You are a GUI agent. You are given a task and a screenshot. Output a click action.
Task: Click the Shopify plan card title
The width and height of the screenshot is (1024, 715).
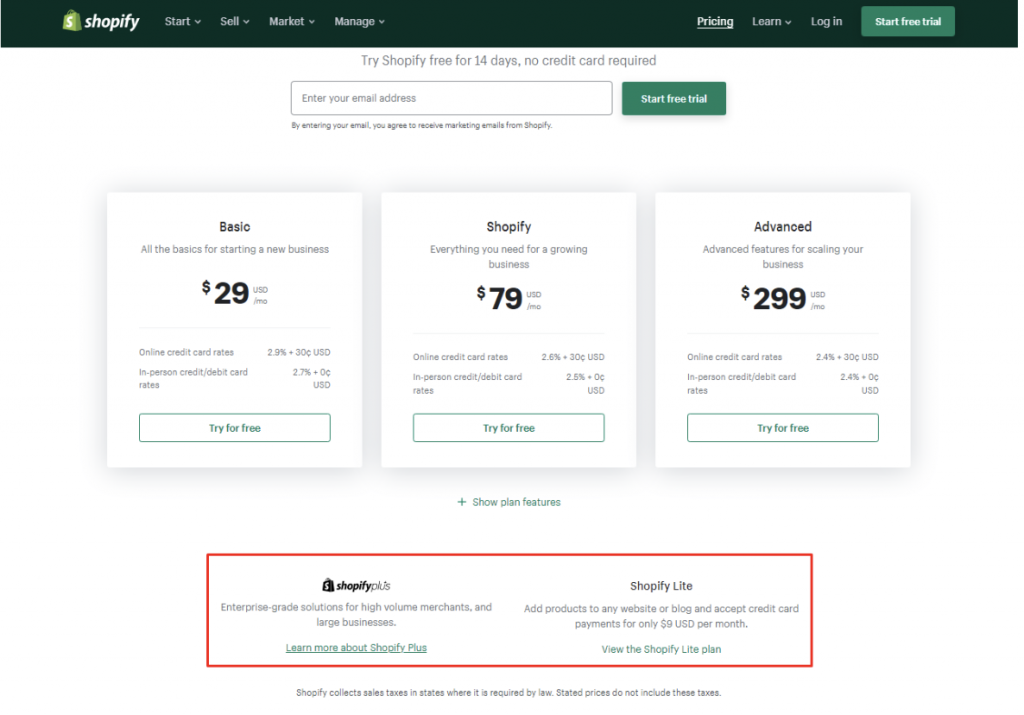pyautogui.click(x=508, y=227)
